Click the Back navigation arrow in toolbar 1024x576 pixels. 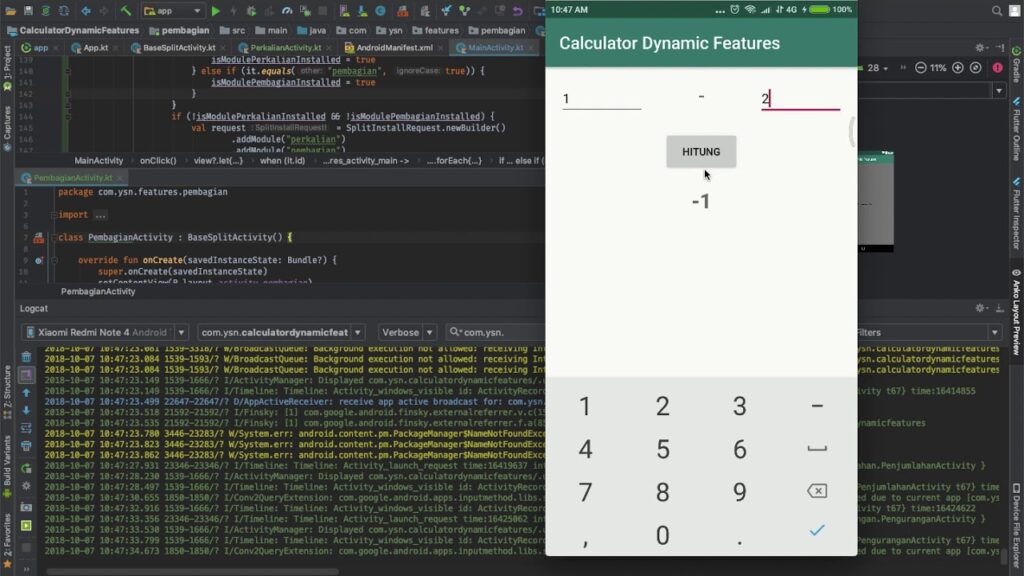[86, 10]
